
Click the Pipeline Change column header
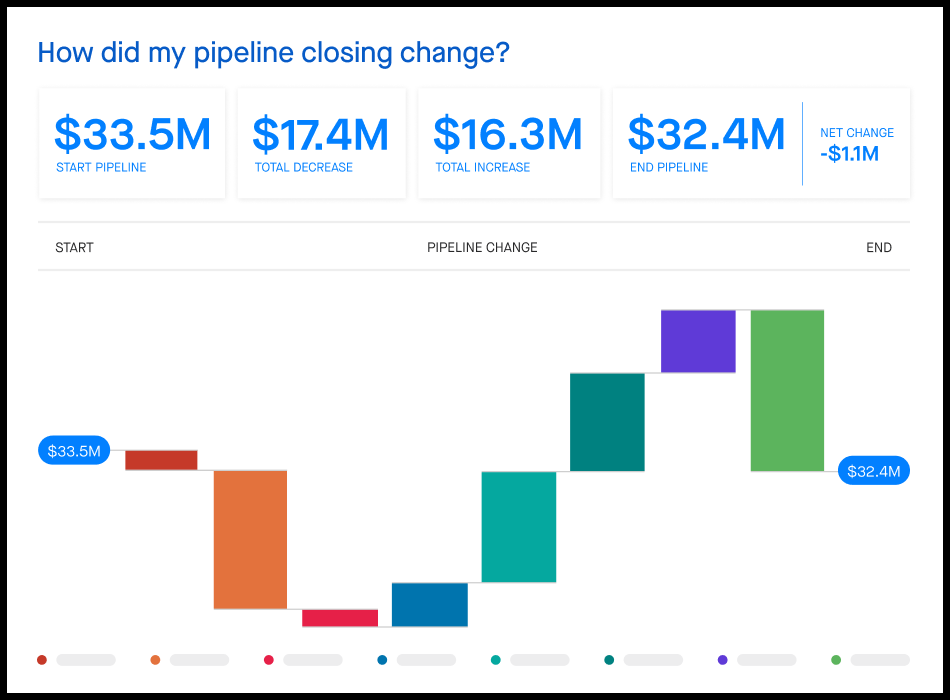482,247
